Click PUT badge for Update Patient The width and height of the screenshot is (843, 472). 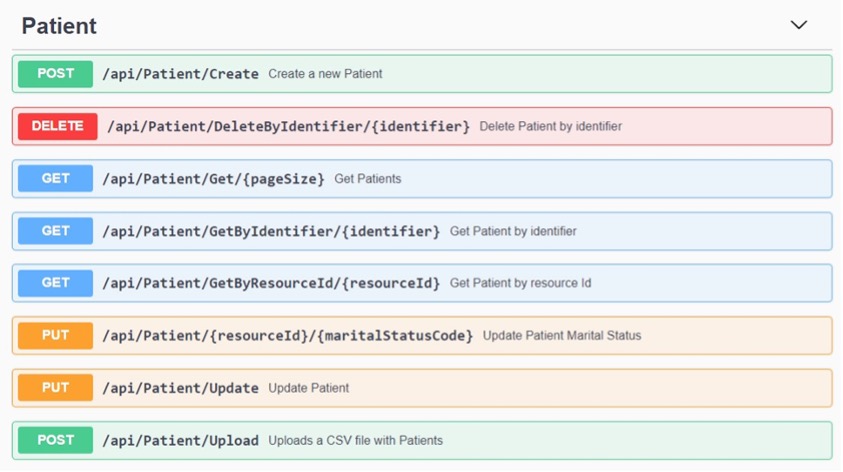(55, 388)
